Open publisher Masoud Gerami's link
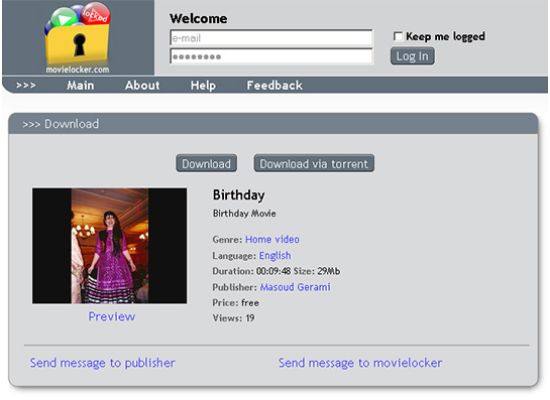The height and width of the screenshot is (400, 550). tap(295, 287)
